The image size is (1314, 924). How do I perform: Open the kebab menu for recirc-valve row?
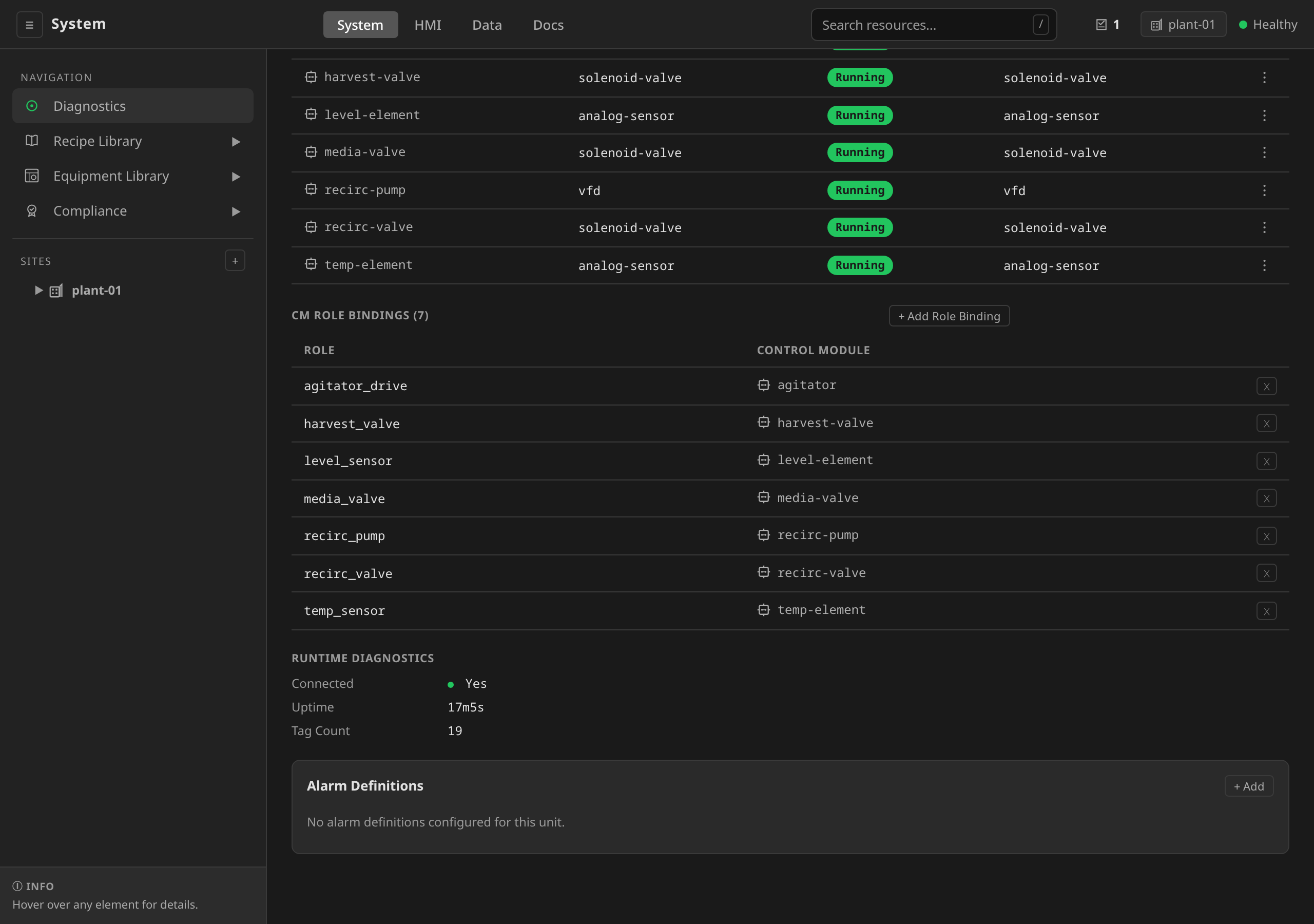coord(1264,227)
